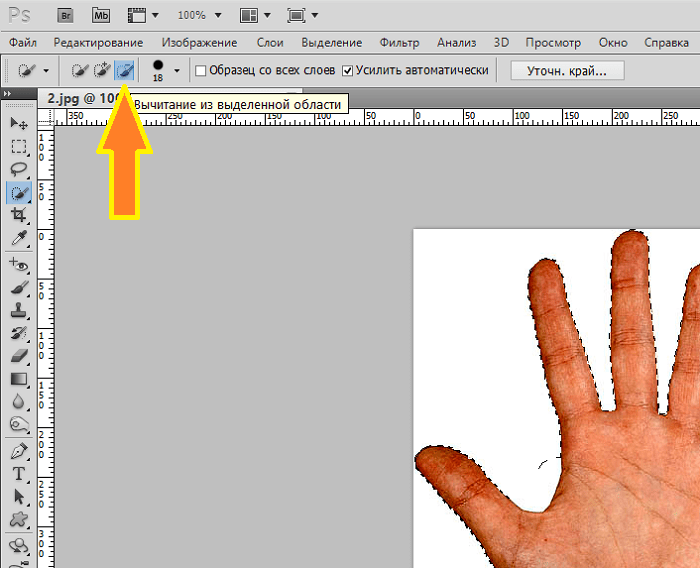Open the Справка menu
The image size is (700, 568).
point(666,43)
